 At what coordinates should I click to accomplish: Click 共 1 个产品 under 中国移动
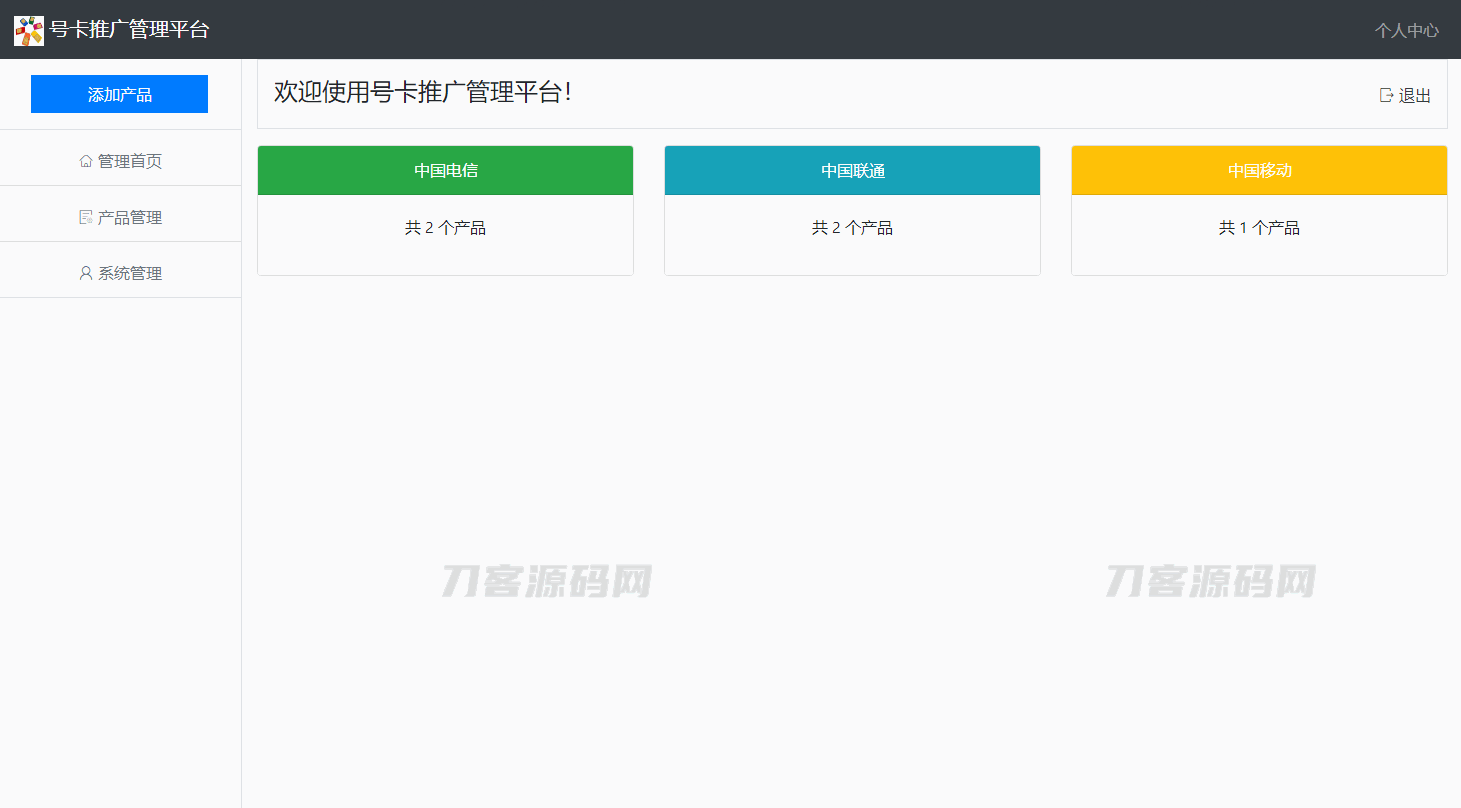tap(1259, 228)
